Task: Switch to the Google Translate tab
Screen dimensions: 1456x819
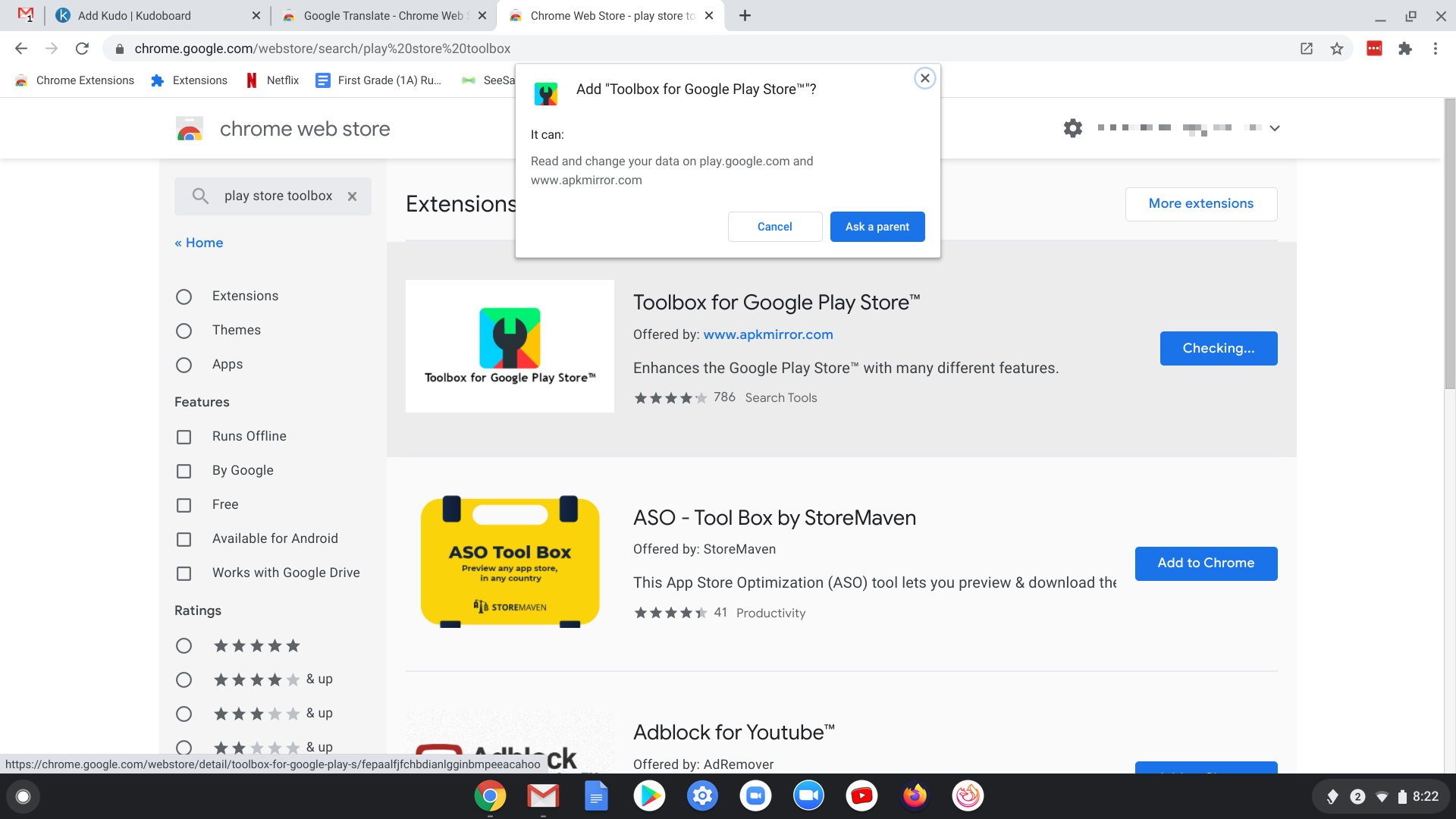Action: pos(379,15)
